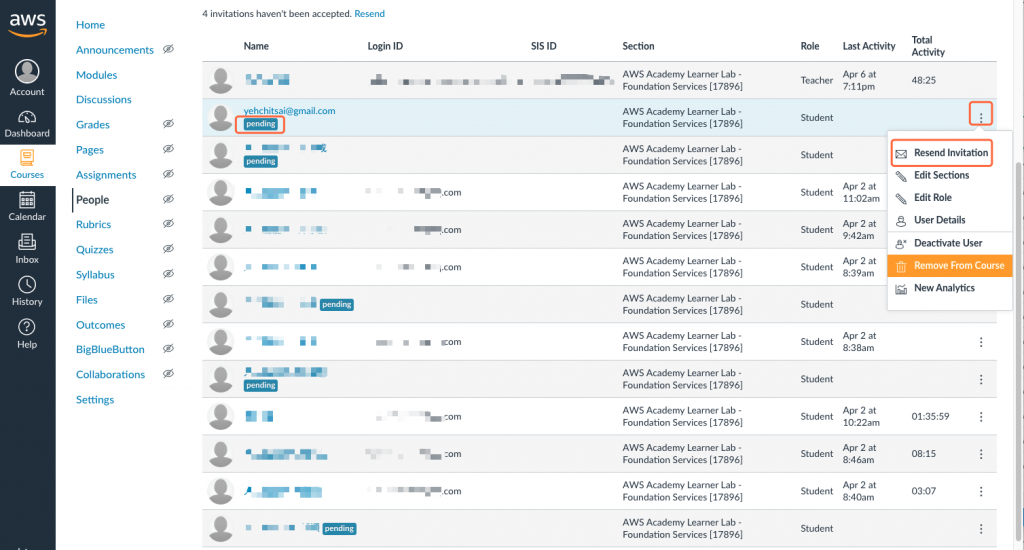The height and width of the screenshot is (550, 1024).
Task: Open the Home course link
Action: [90, 25]
